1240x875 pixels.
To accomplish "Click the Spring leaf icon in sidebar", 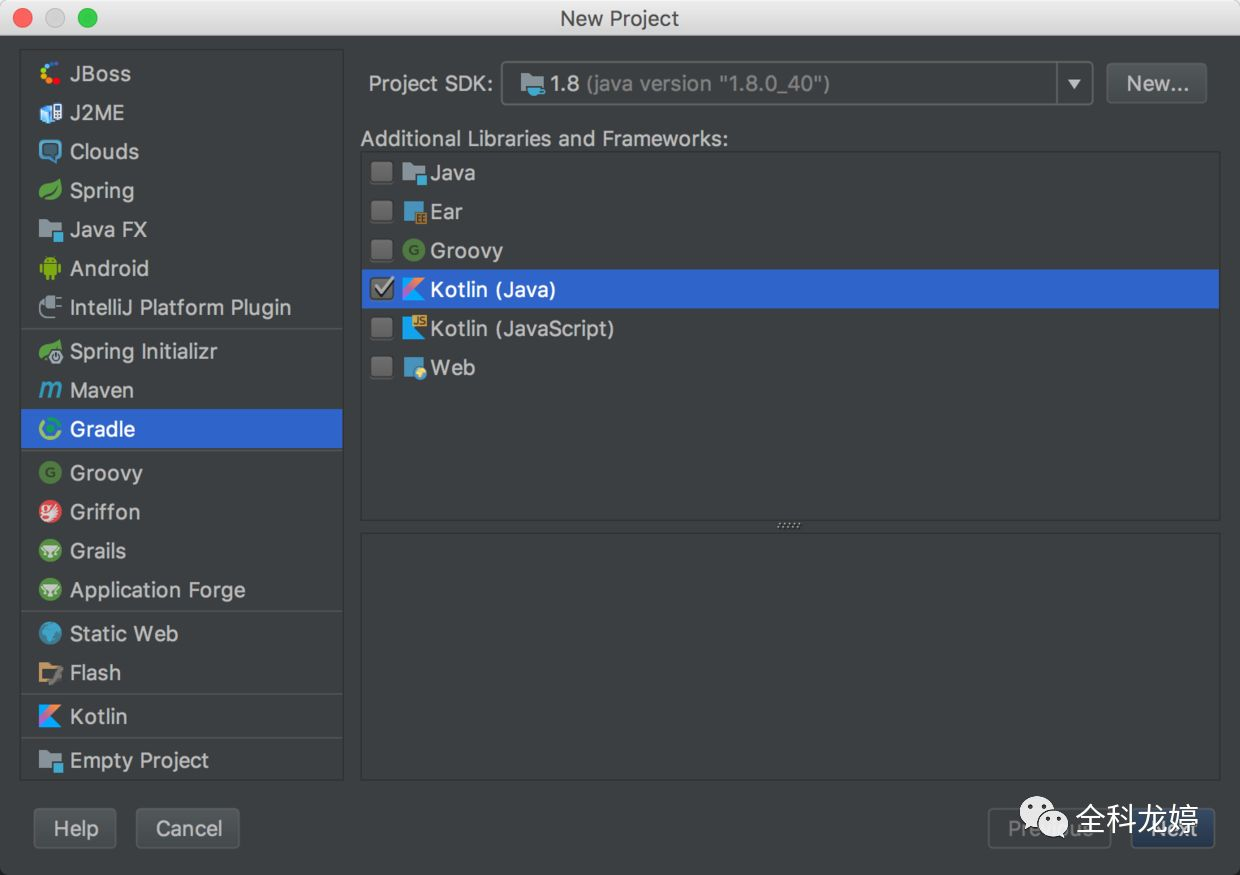I will click(x=50, y=190).
